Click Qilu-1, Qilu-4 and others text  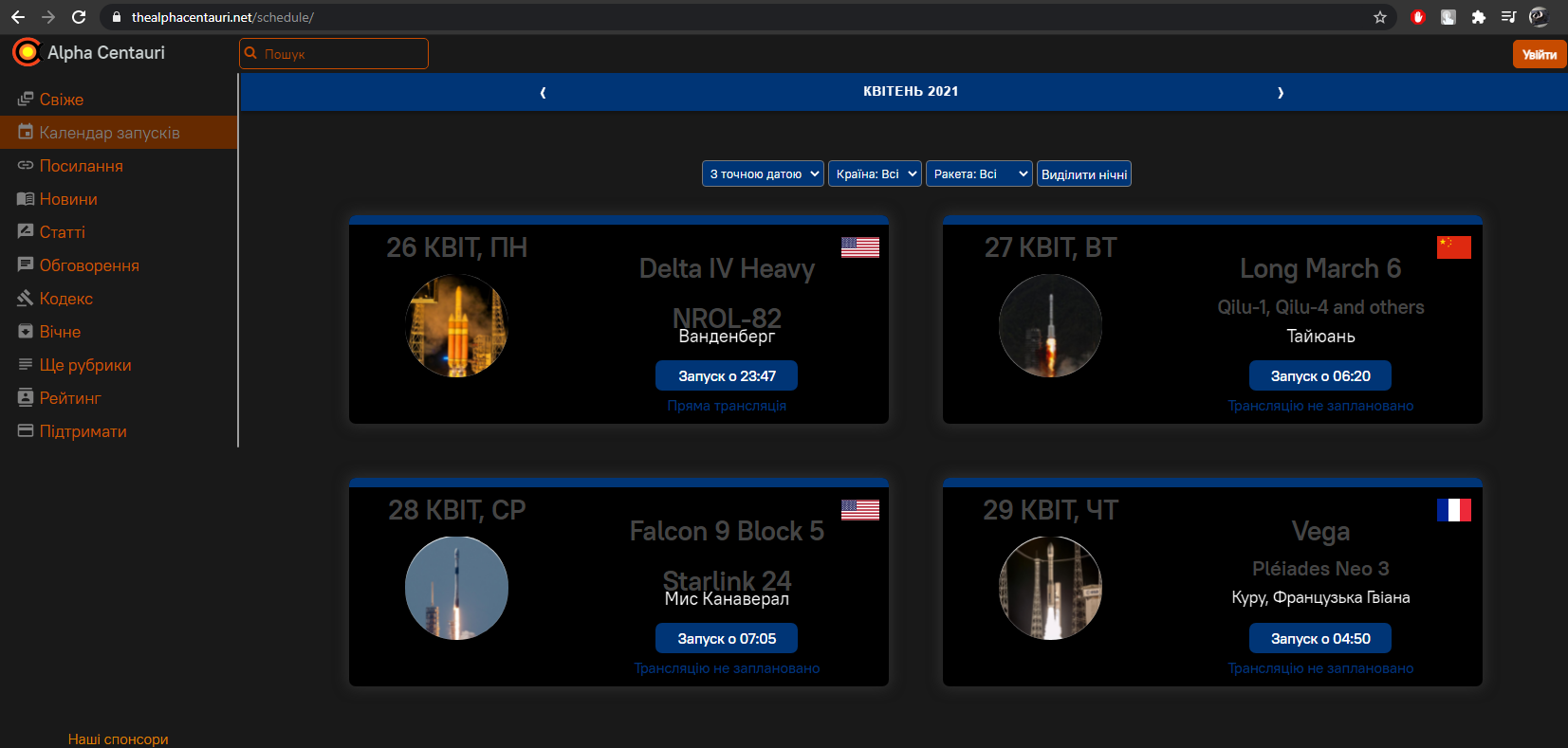click(x=1320, y=307)
